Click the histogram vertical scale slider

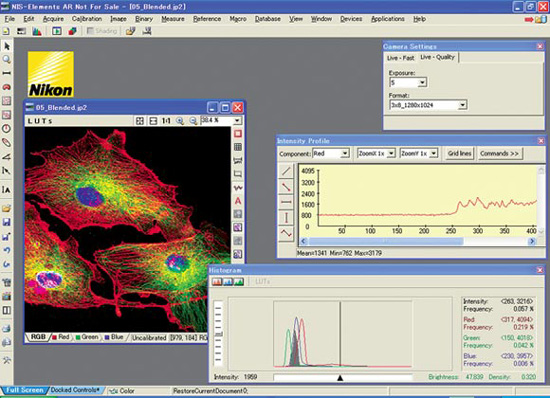pos(219,333)
